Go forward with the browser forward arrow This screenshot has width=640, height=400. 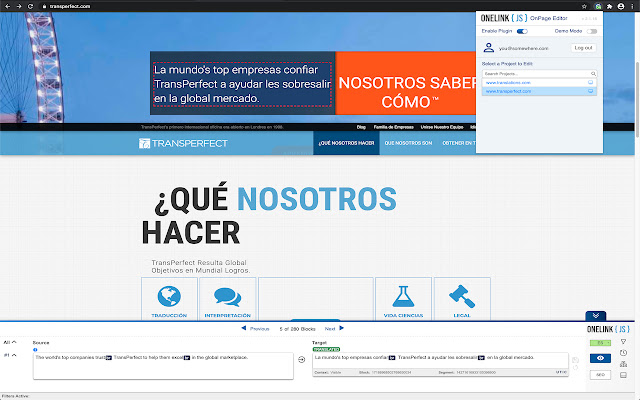click(x=19, y=6)
